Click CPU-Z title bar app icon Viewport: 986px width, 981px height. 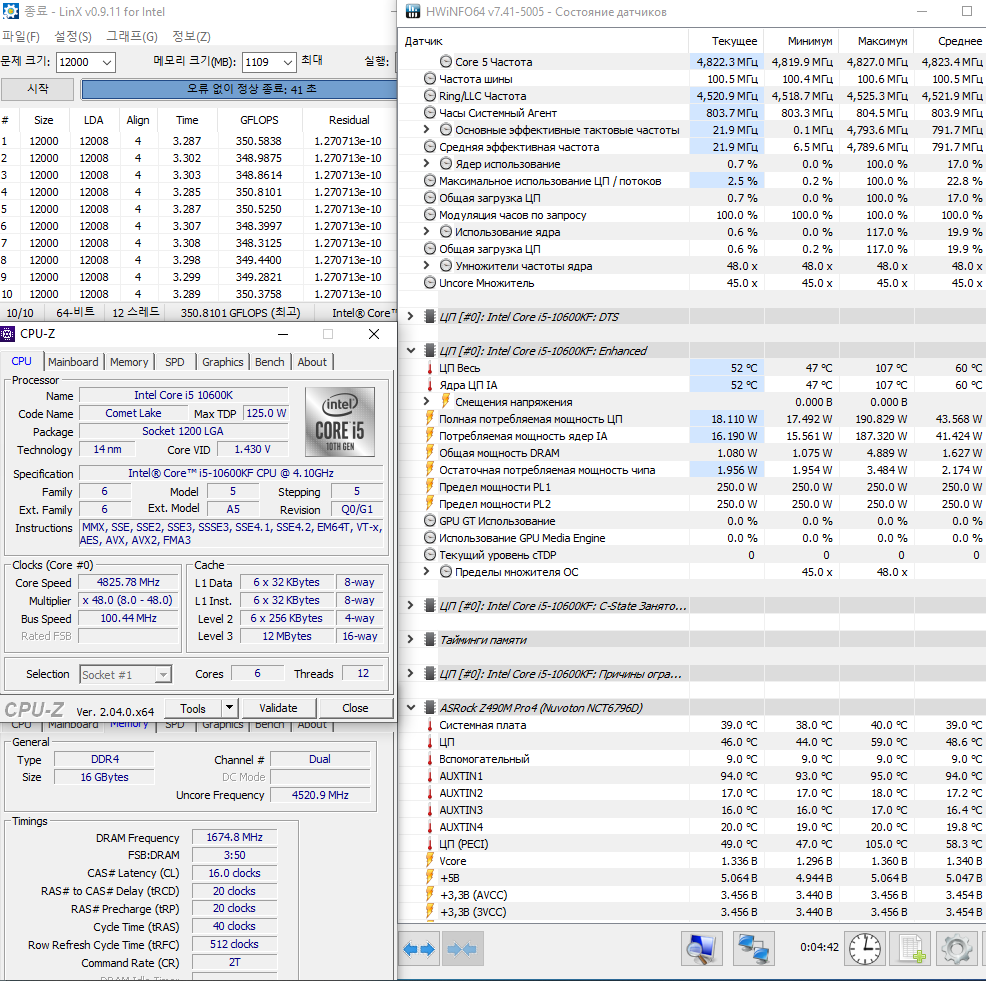pyautogui.click(x=8, y=334)
